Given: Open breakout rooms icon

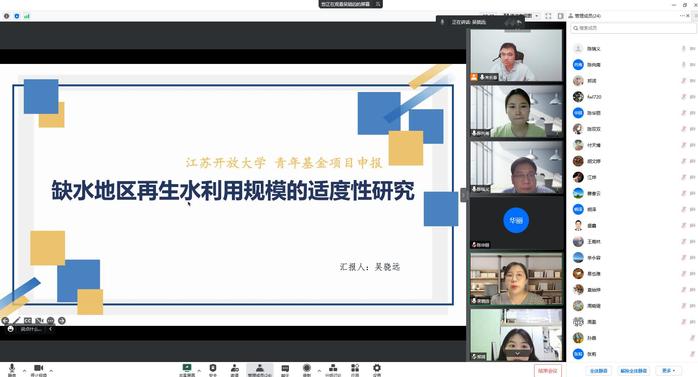Looking at the screenshot, I should [333, 368].
